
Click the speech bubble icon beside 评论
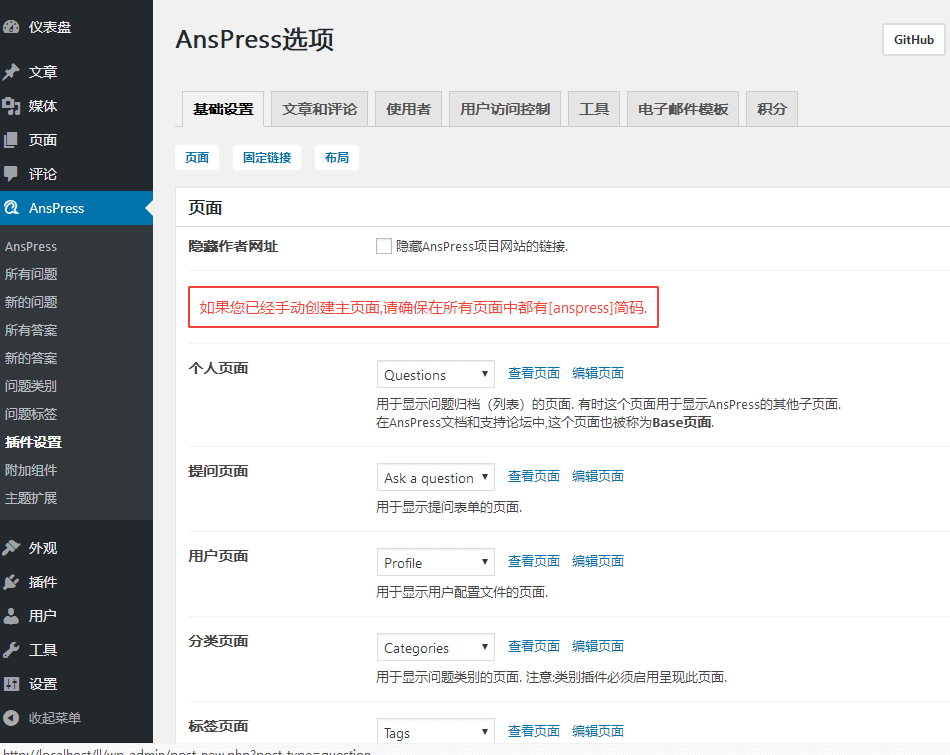tap(12, 174)
